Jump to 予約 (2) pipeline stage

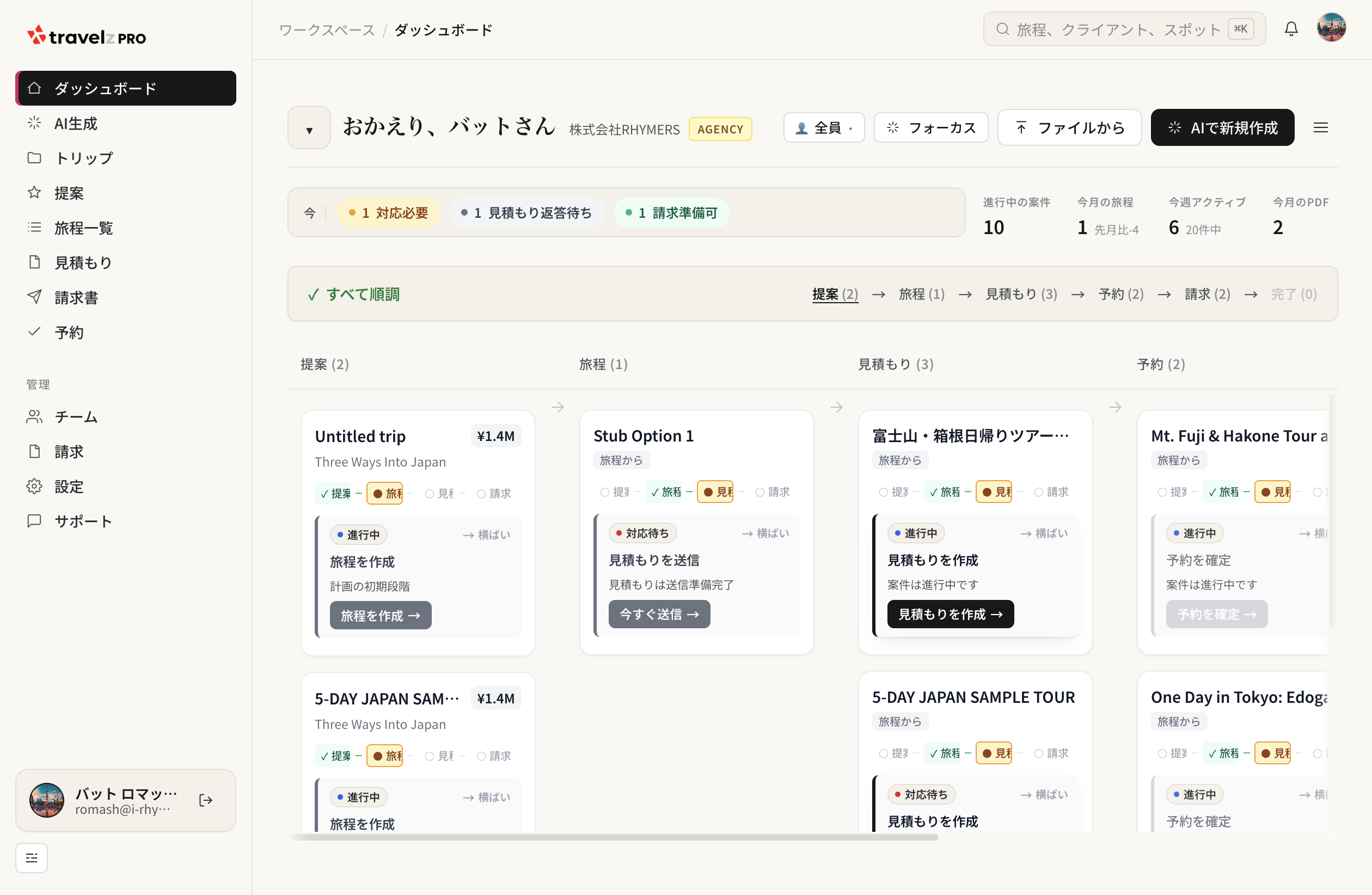click(x=1121, y=295)
